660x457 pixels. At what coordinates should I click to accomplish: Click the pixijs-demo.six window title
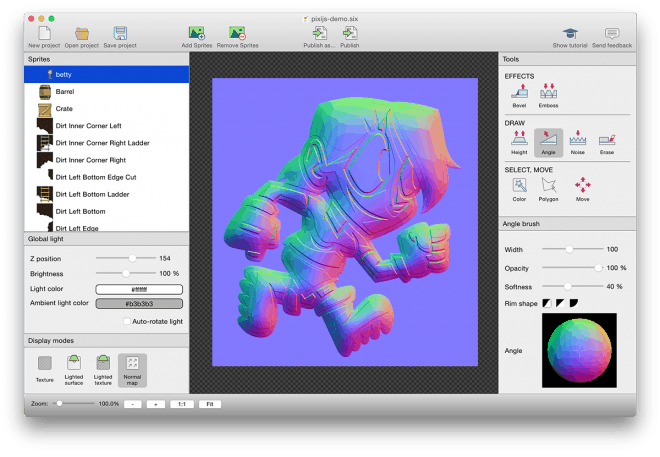[x=335, y=19]
